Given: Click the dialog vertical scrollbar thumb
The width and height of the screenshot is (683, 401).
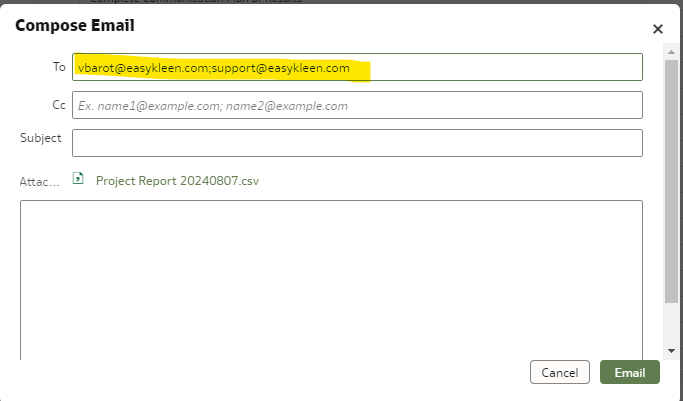Looking at the screenshot, I should coord(671,181).
